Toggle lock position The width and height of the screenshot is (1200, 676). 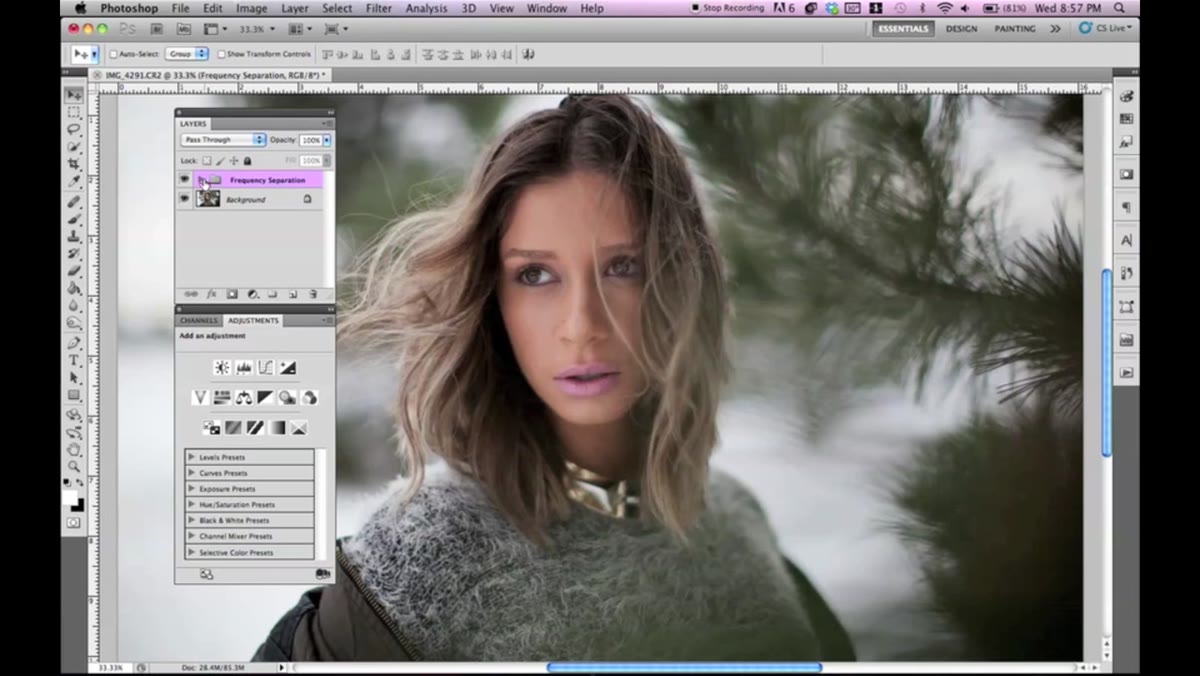point(234,160)
